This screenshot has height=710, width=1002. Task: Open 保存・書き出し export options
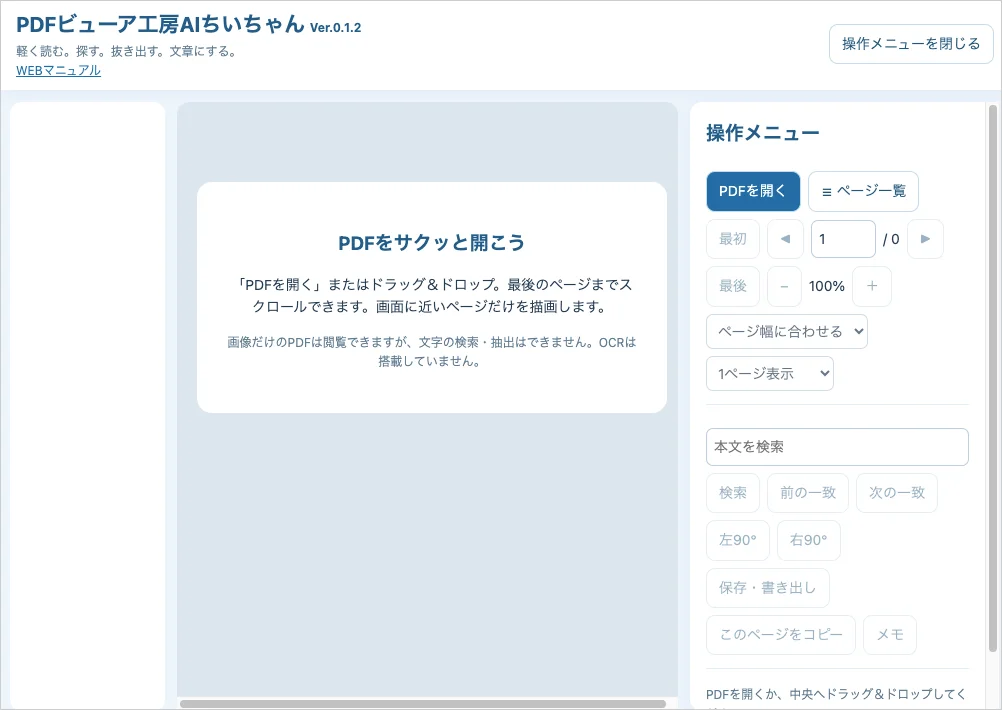click(767, 588)
